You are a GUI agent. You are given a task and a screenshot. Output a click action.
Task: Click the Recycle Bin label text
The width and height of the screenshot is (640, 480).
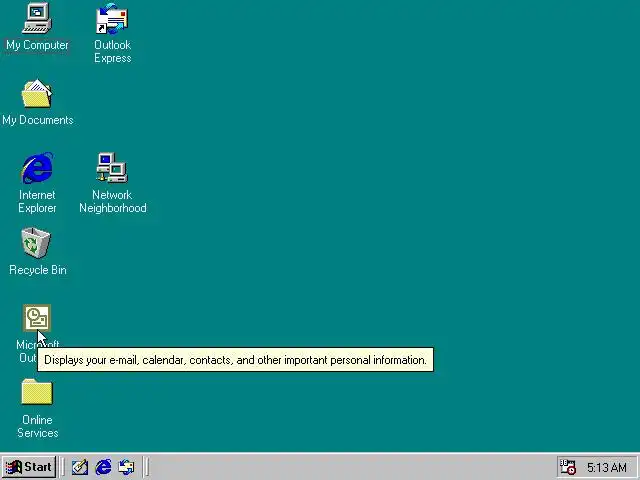(38, 270)
